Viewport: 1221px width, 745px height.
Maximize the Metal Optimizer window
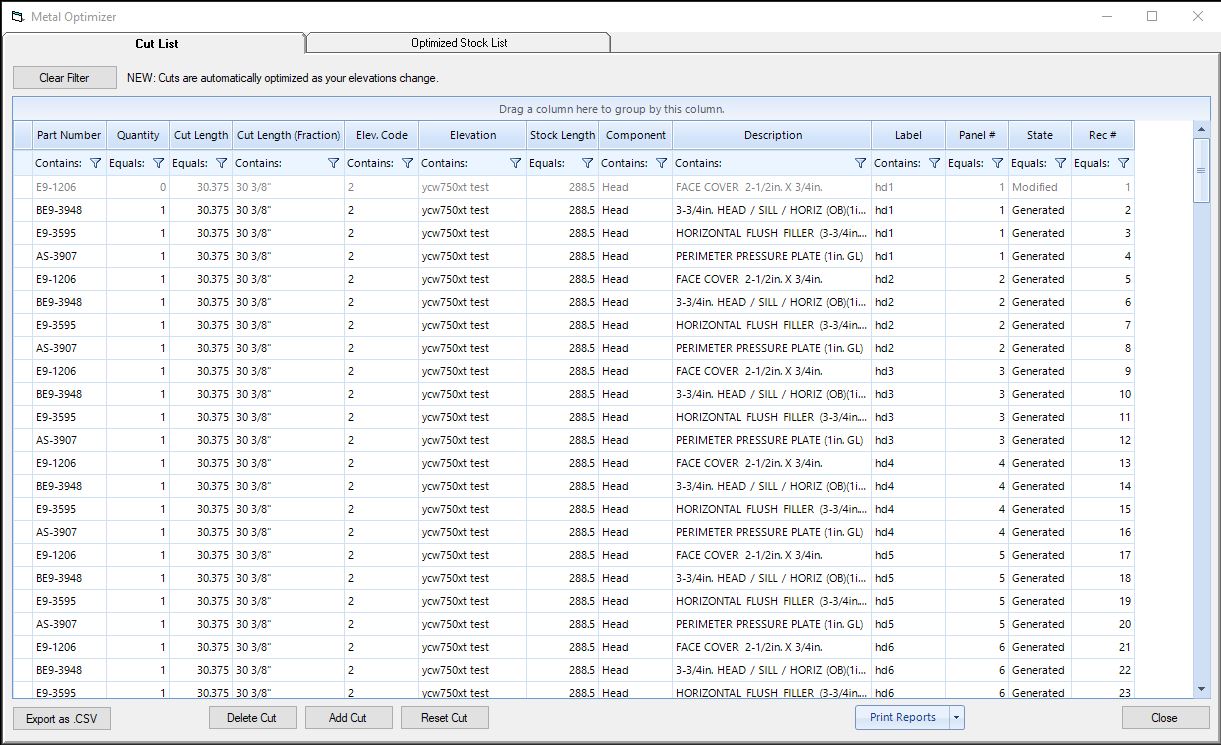tap(1152, 16)
